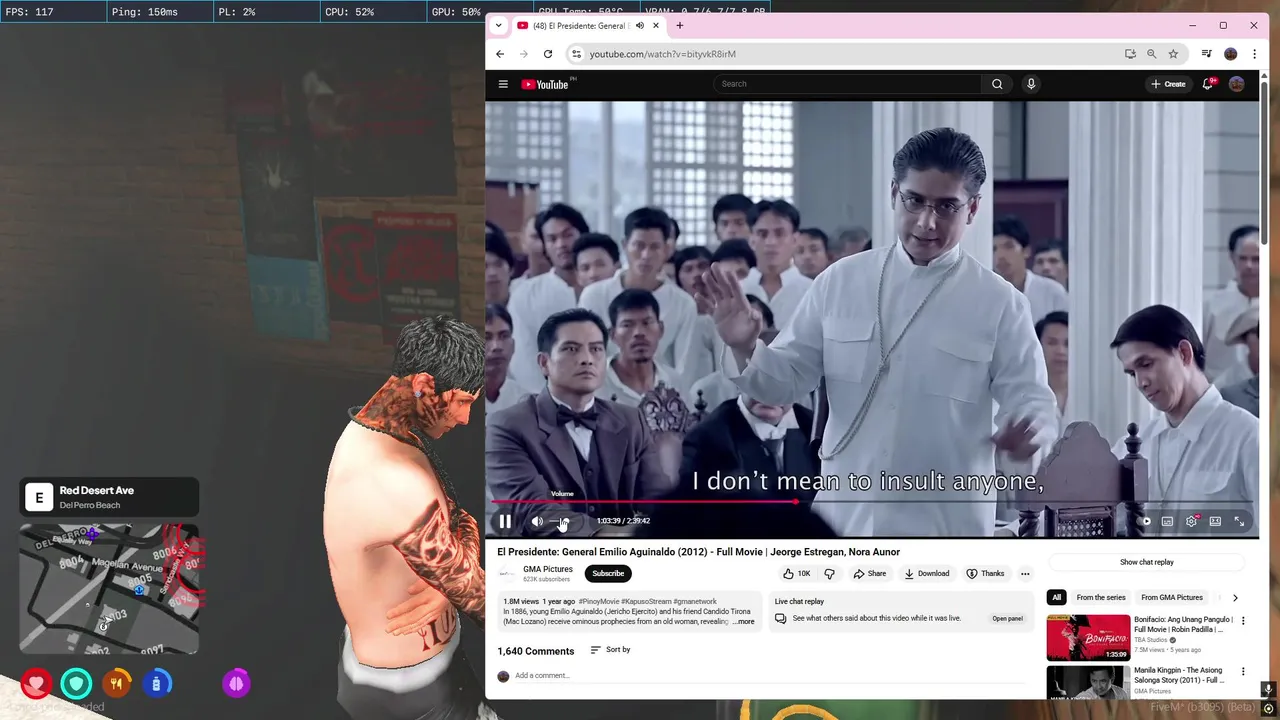Click Add a comment field

pyautogui.click(x=770, y=676)
